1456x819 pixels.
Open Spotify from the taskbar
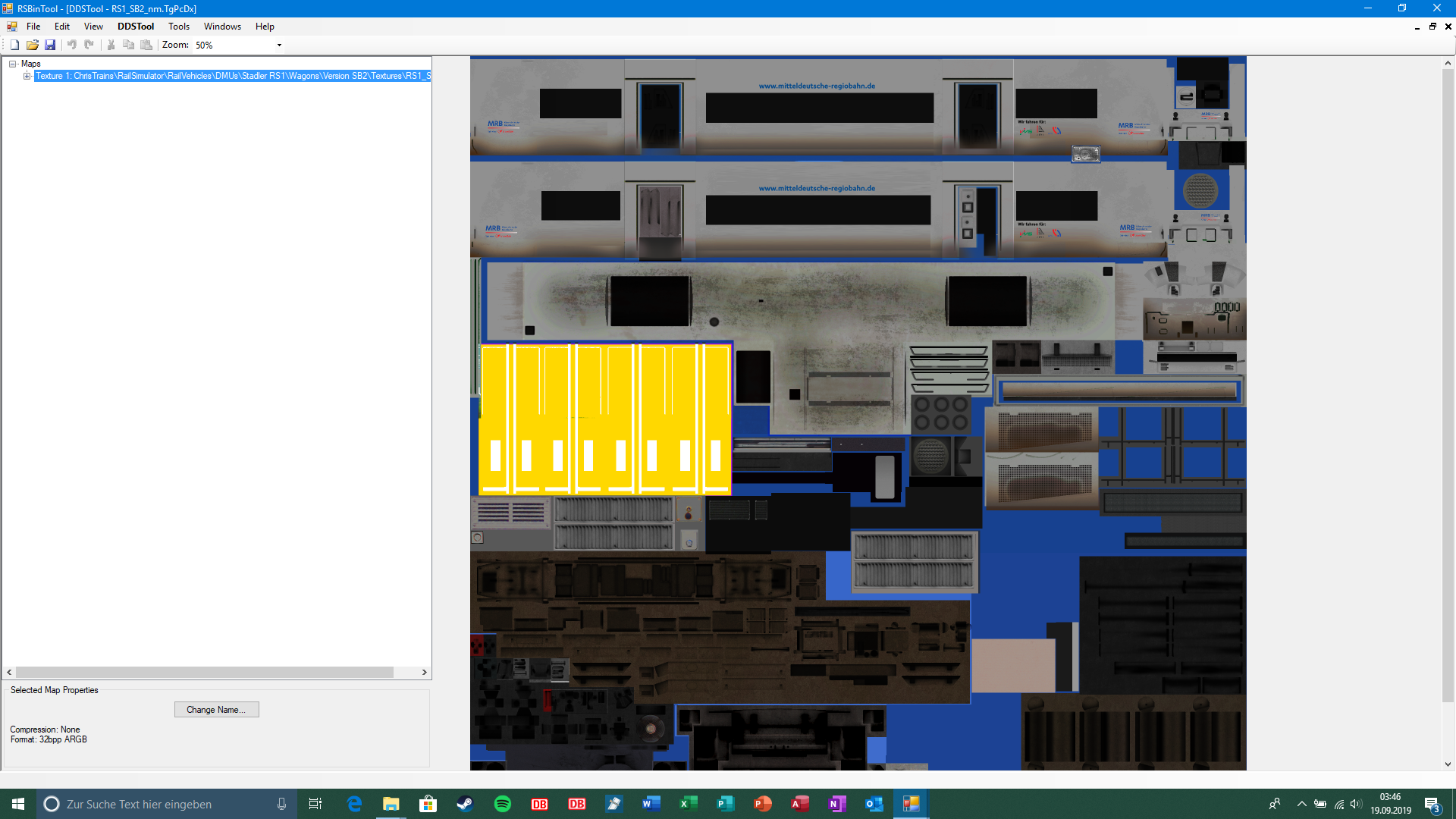click(x=502, y=804)
